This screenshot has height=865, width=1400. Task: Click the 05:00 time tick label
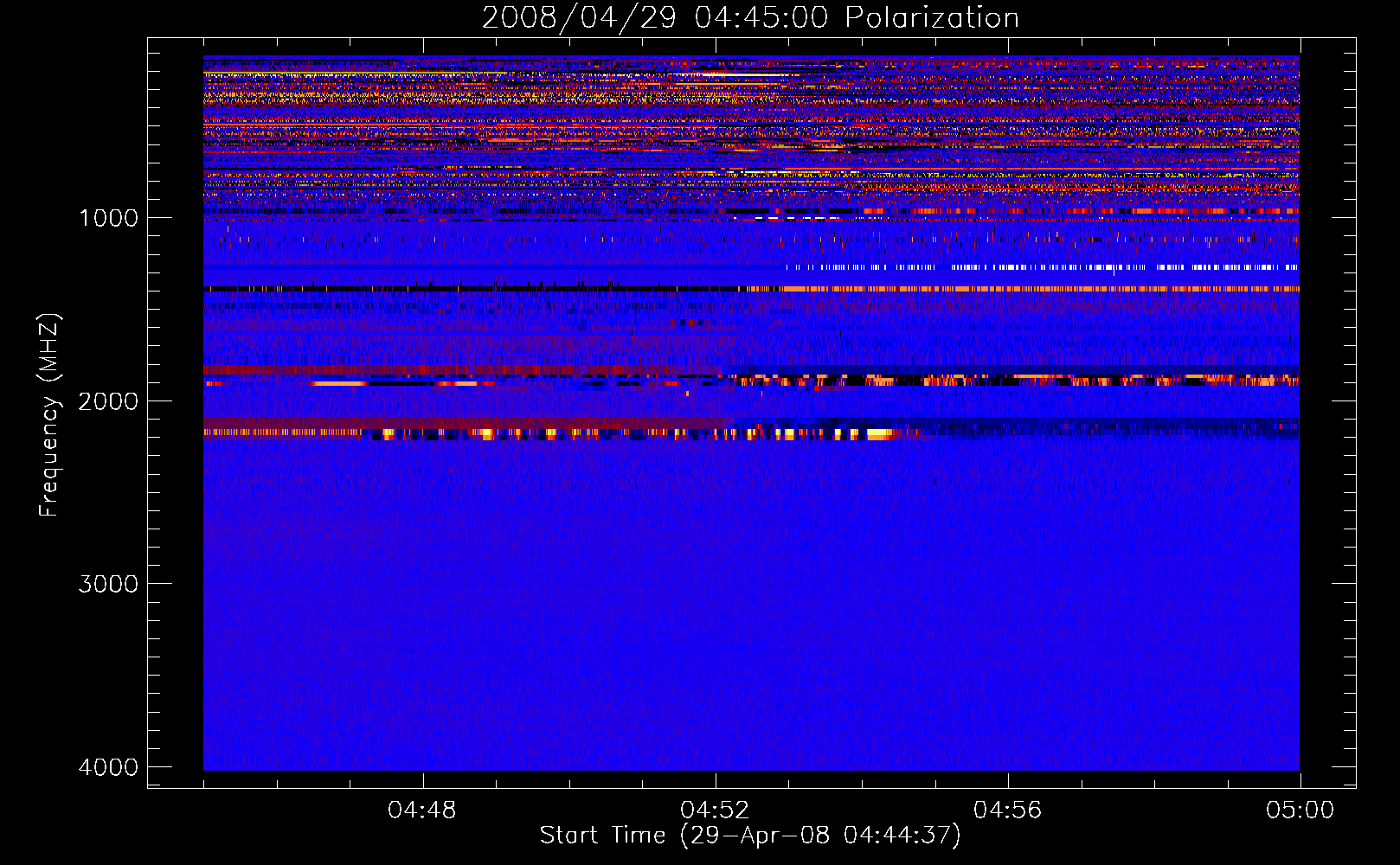(1300, 811)
